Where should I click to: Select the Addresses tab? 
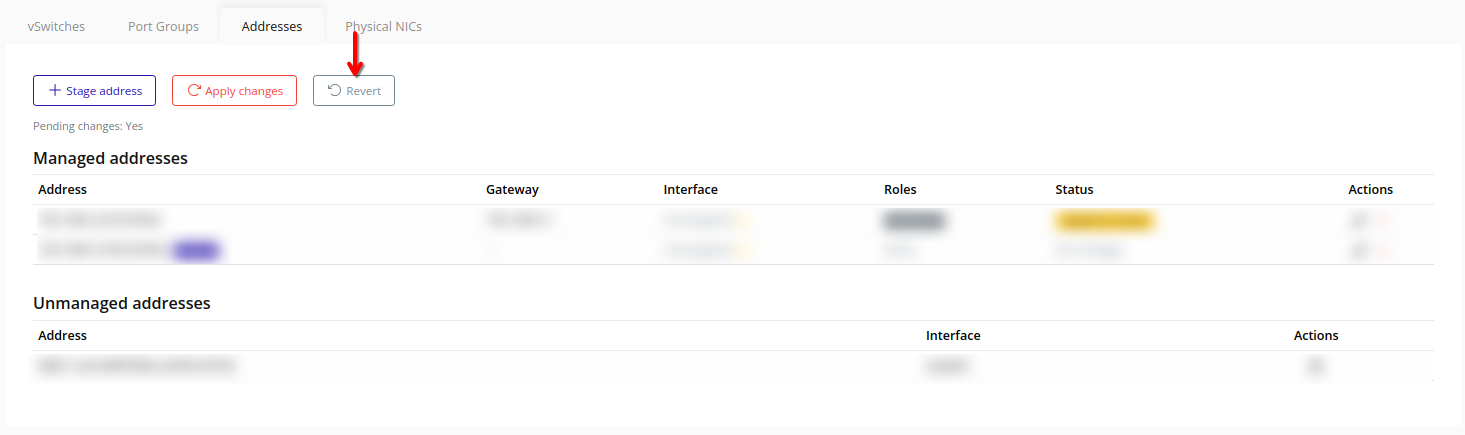(271, 26)
